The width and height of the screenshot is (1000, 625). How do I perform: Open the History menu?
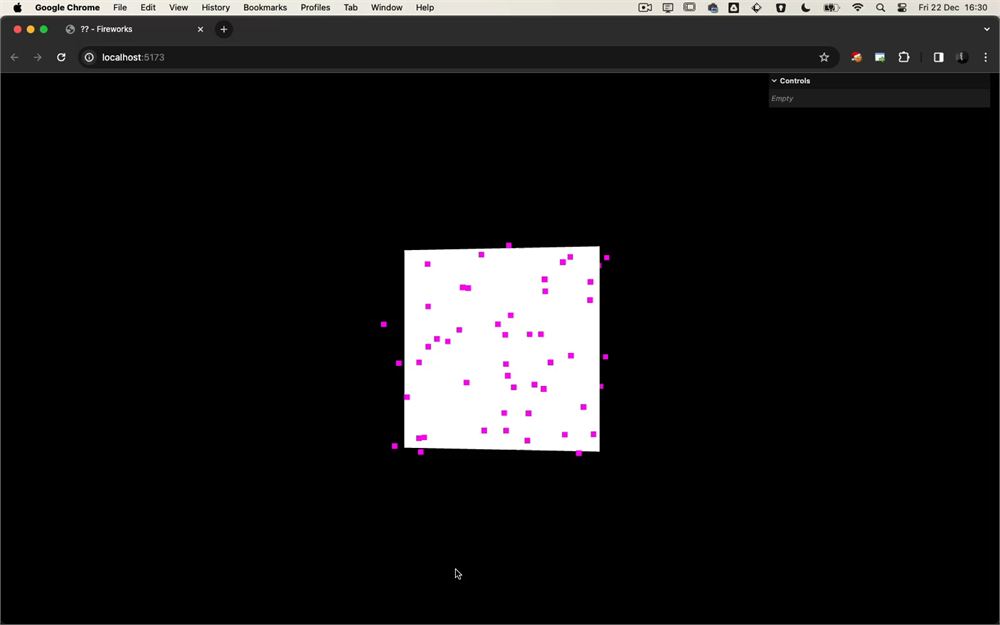pyautogui.click(x=216, y=8)
